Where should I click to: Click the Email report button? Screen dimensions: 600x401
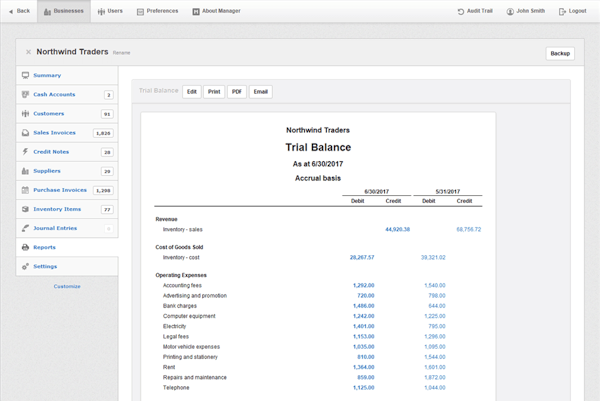click(x=260, y=92)
